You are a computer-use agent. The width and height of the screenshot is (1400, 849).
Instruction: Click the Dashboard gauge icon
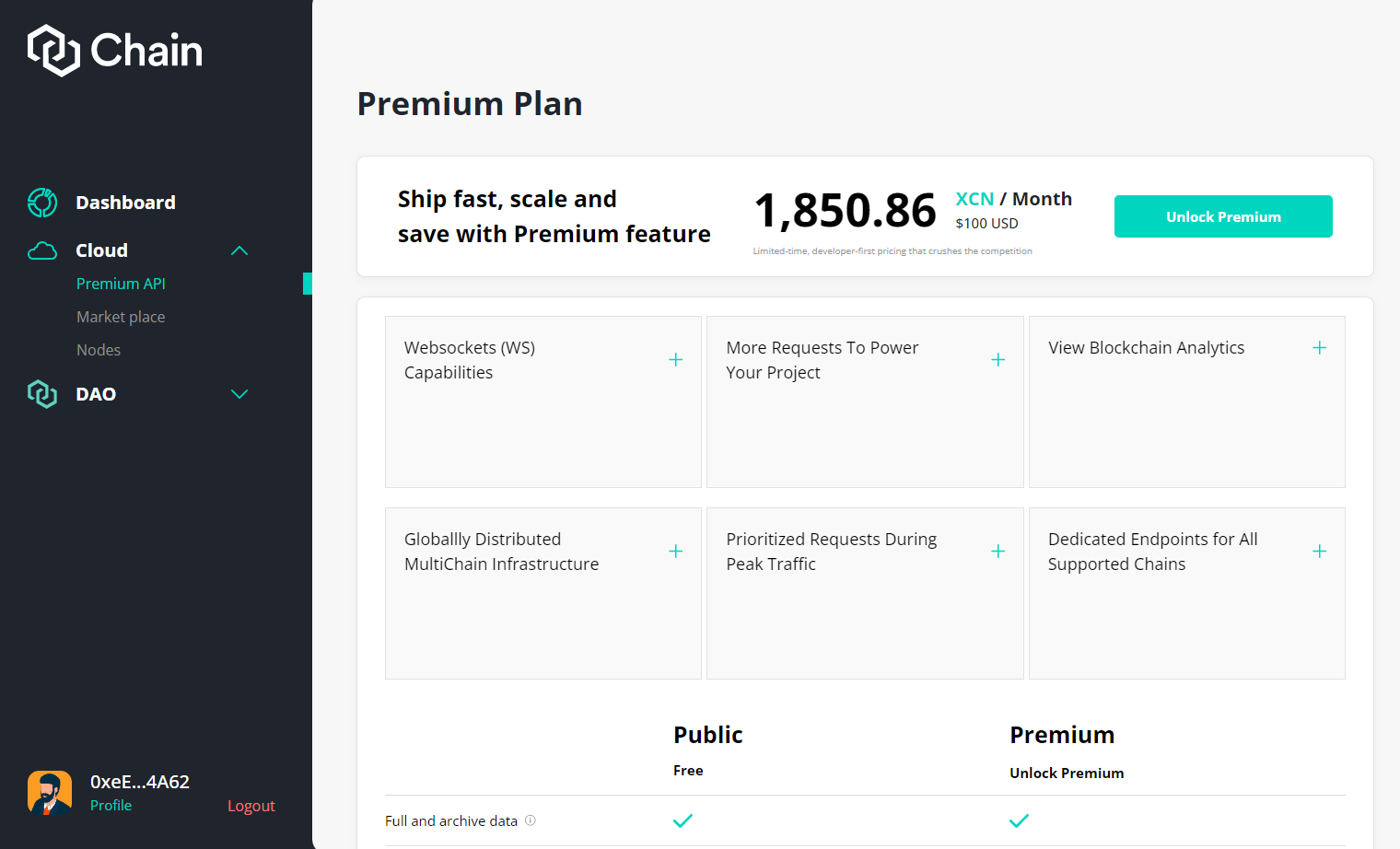[x=42, y=203]
